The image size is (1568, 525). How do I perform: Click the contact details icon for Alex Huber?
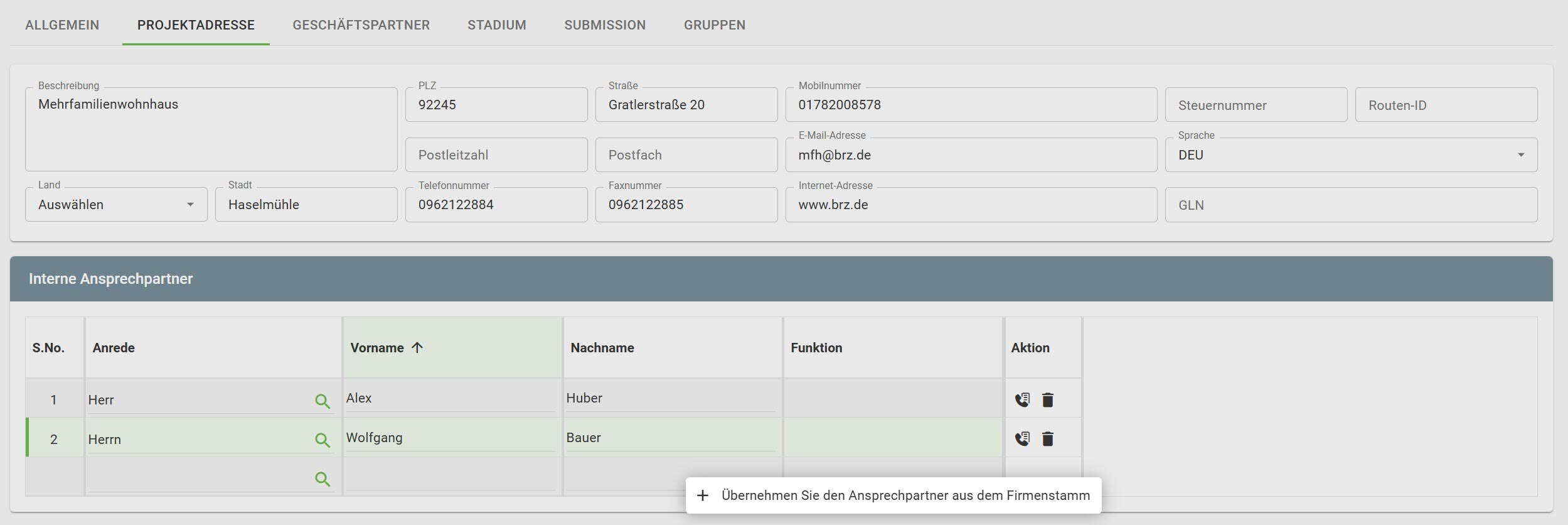(x=1022, y=399)
